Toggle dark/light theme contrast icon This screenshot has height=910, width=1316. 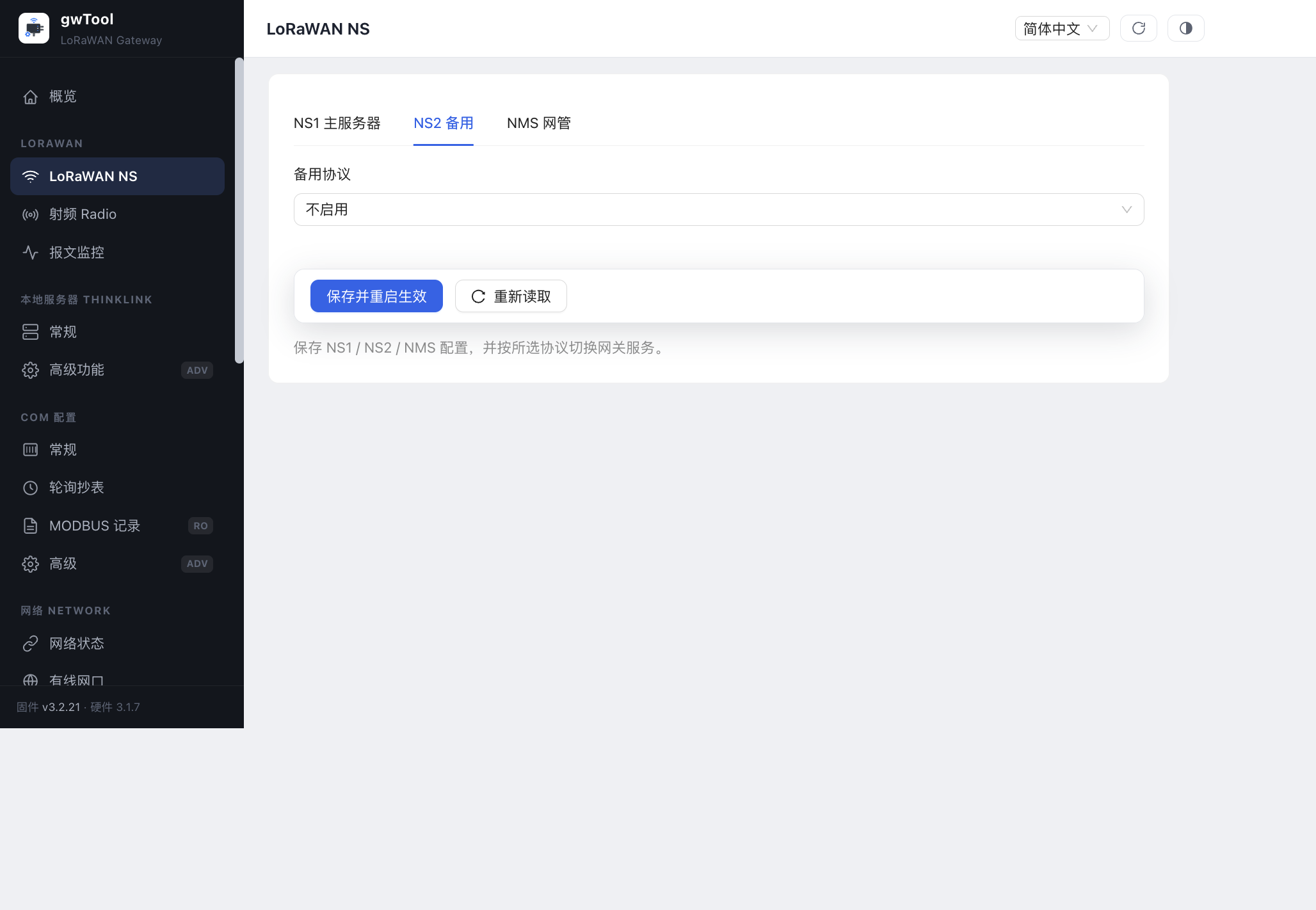click(1186, 28)
